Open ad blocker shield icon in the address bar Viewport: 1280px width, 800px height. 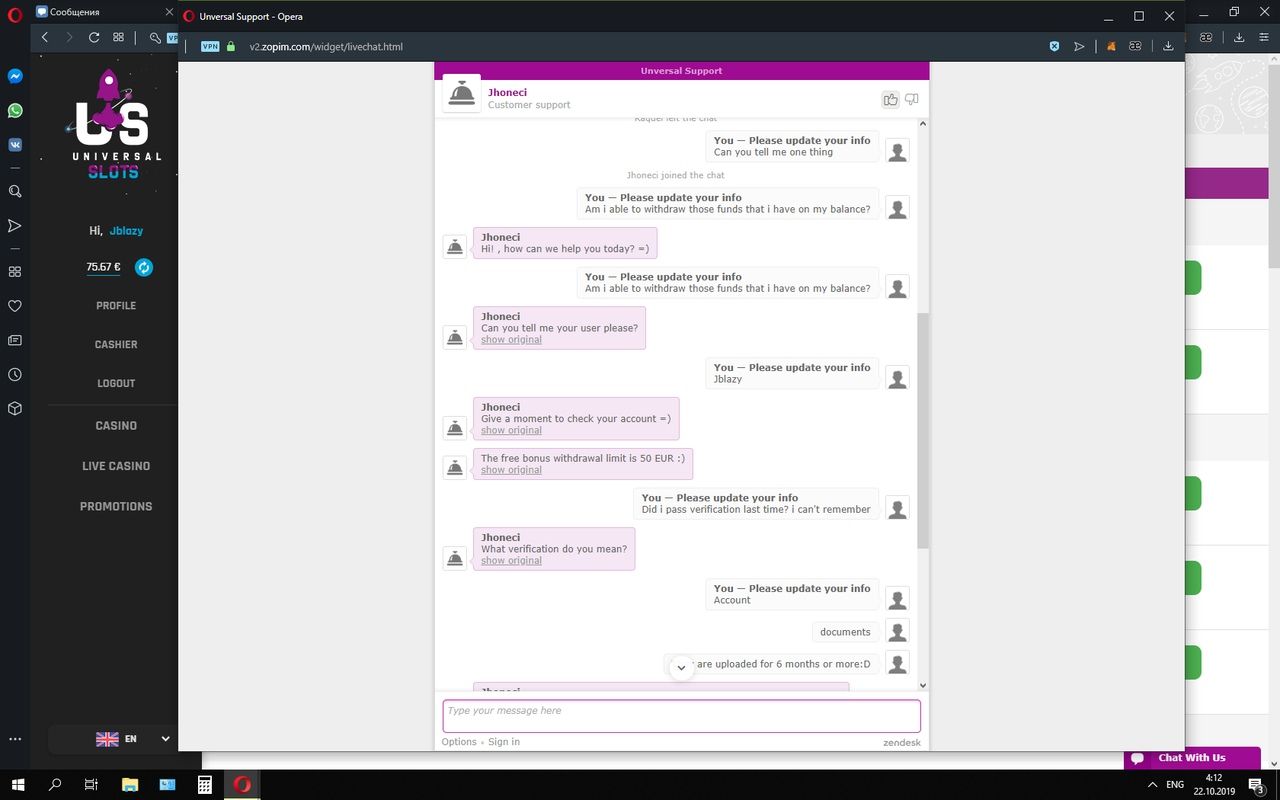[x=1054, y=46]
